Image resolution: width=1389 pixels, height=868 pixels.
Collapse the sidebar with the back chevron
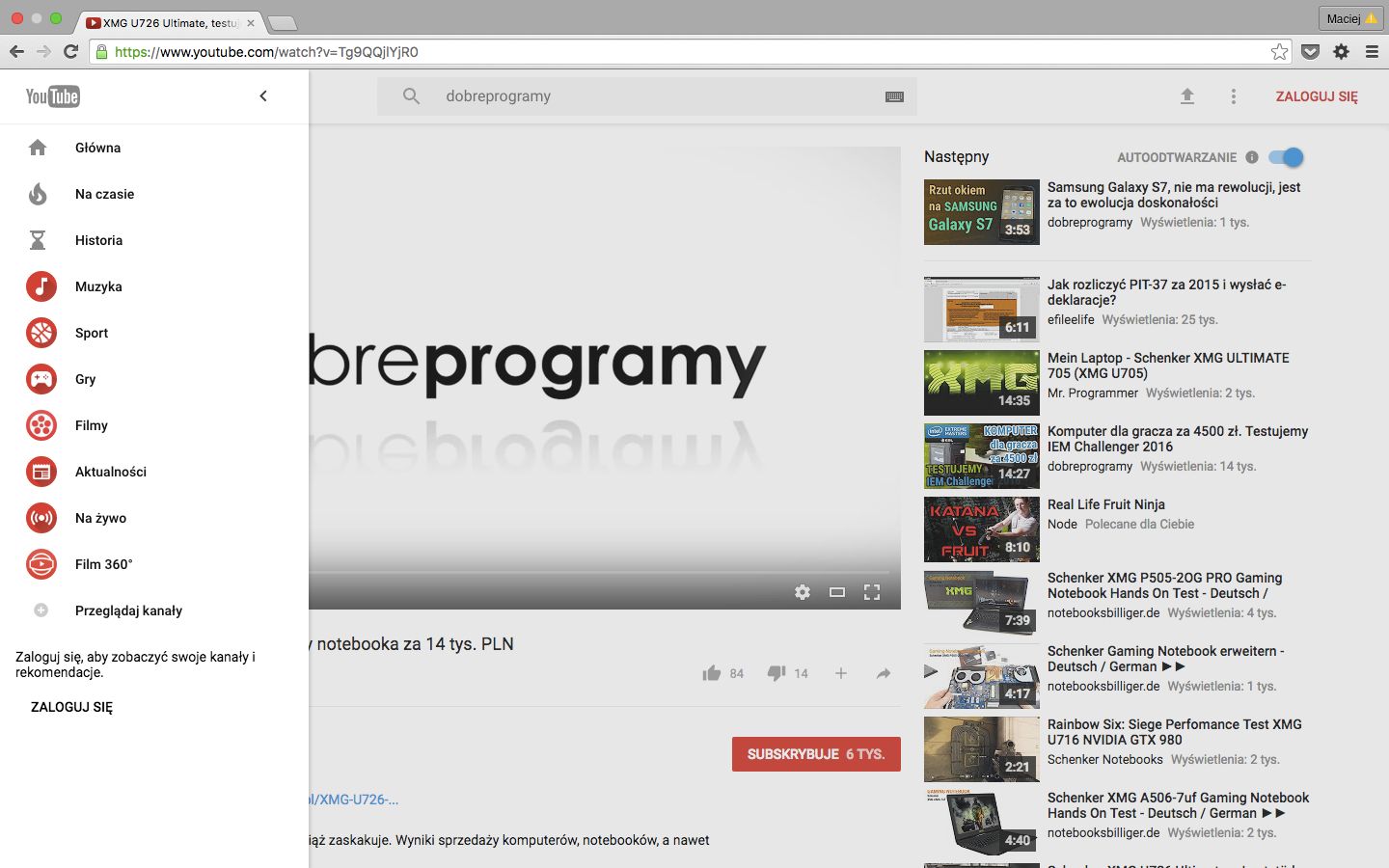pos(263,95)
